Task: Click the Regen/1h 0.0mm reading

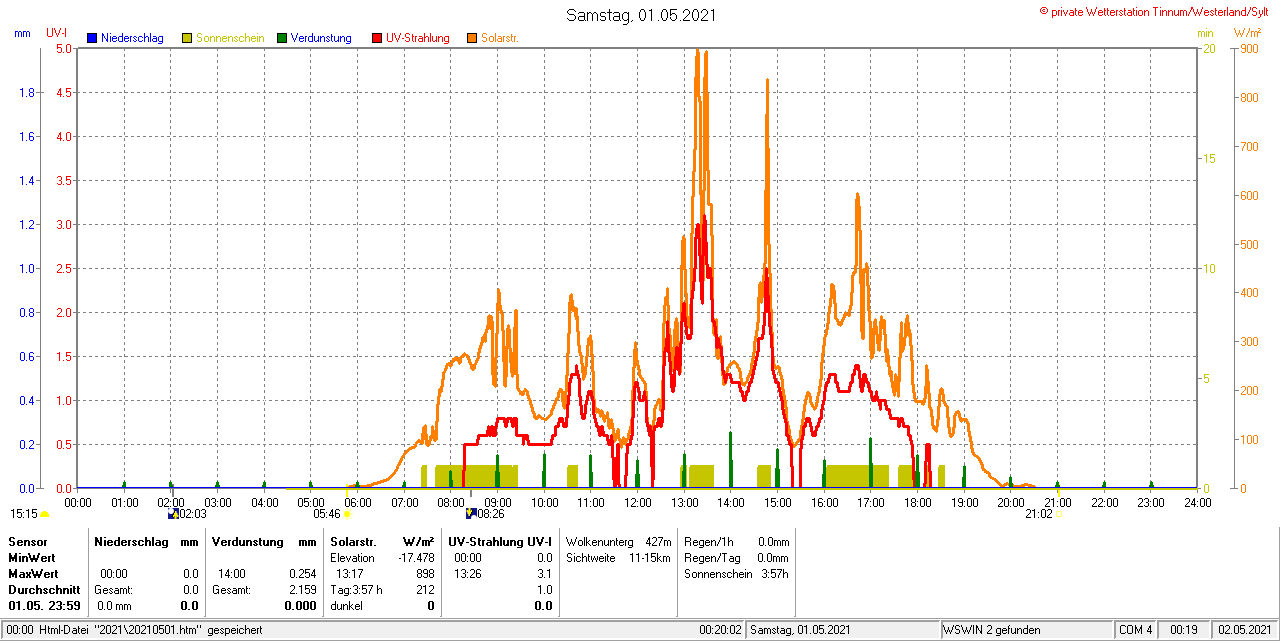Action: point(737,541)
